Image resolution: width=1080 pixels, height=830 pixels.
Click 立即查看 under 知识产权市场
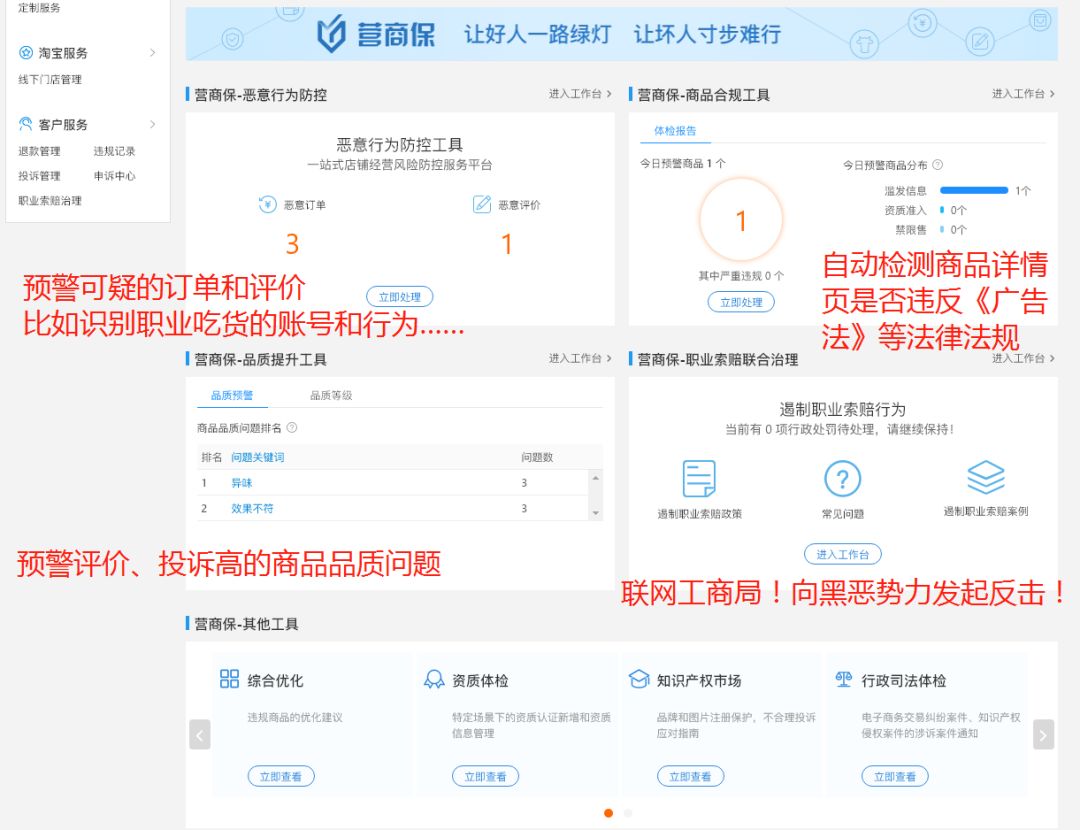click(690, 776)
